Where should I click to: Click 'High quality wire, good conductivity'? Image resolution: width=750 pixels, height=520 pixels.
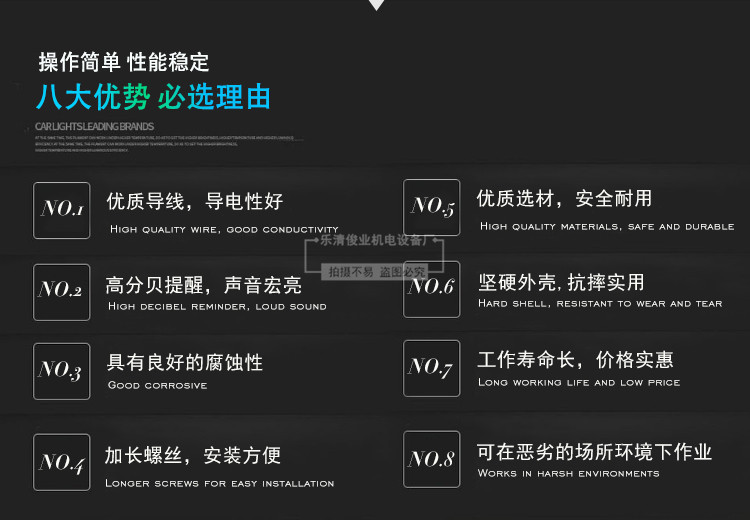click(x=224, y=230)
